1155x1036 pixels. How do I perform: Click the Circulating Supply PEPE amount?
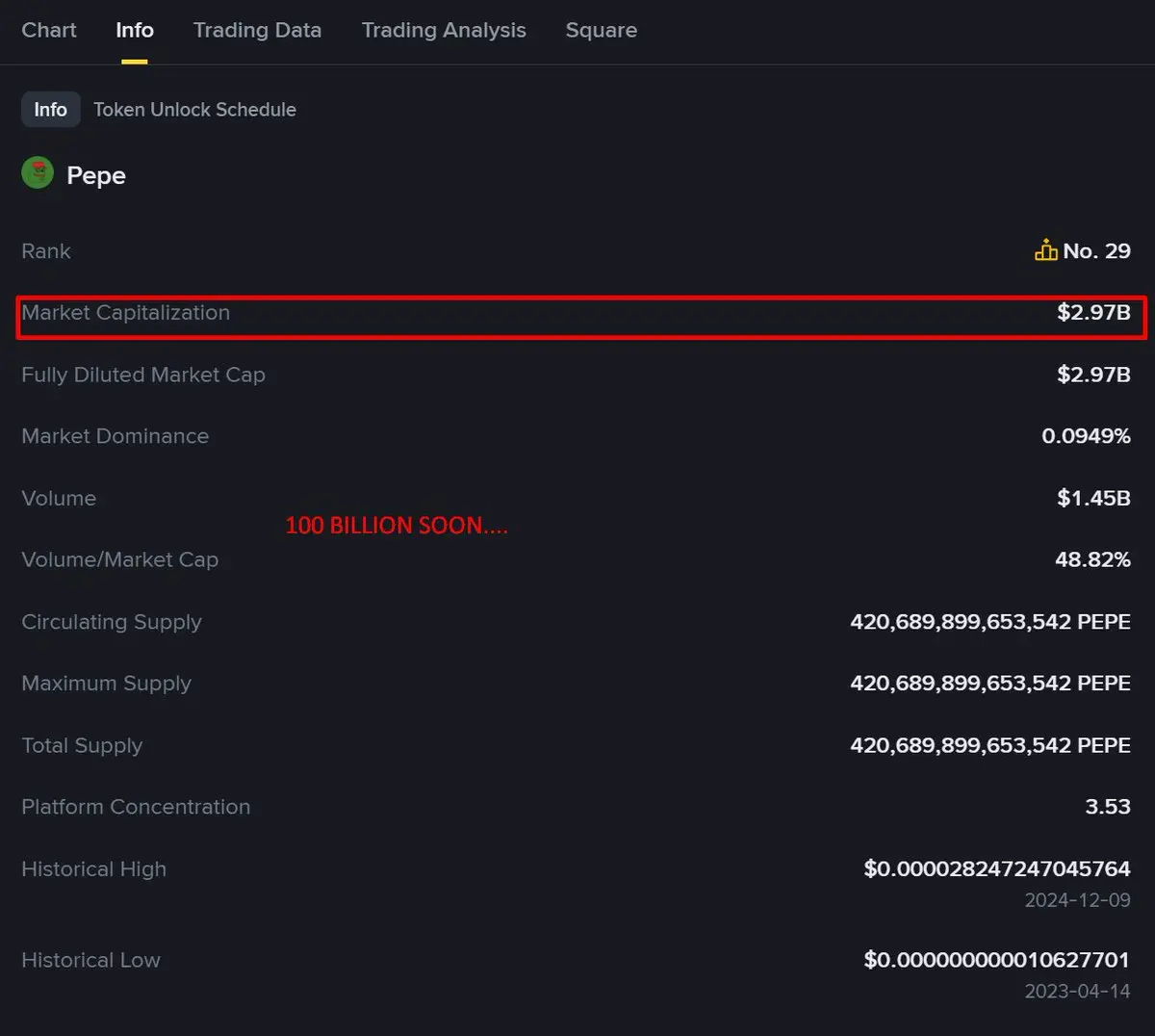[990, 622]
